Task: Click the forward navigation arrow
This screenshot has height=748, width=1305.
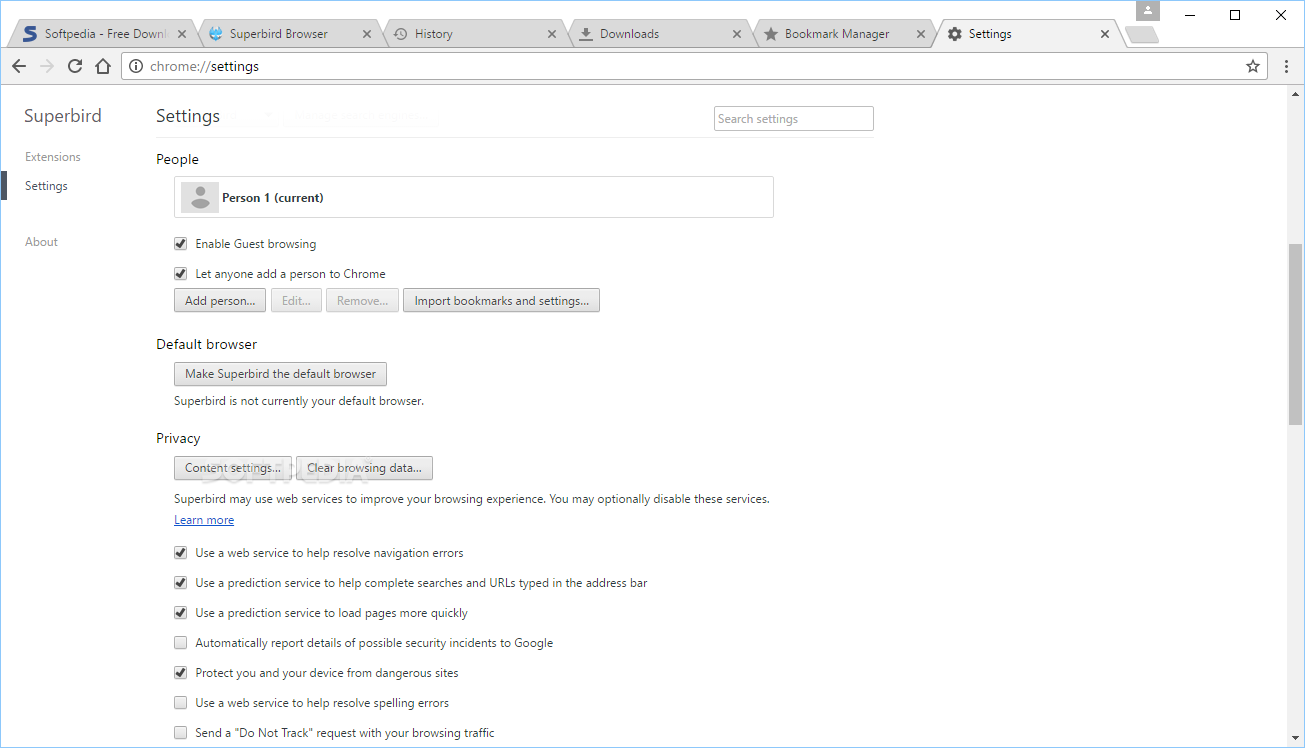Action: (x=47, y=66)
